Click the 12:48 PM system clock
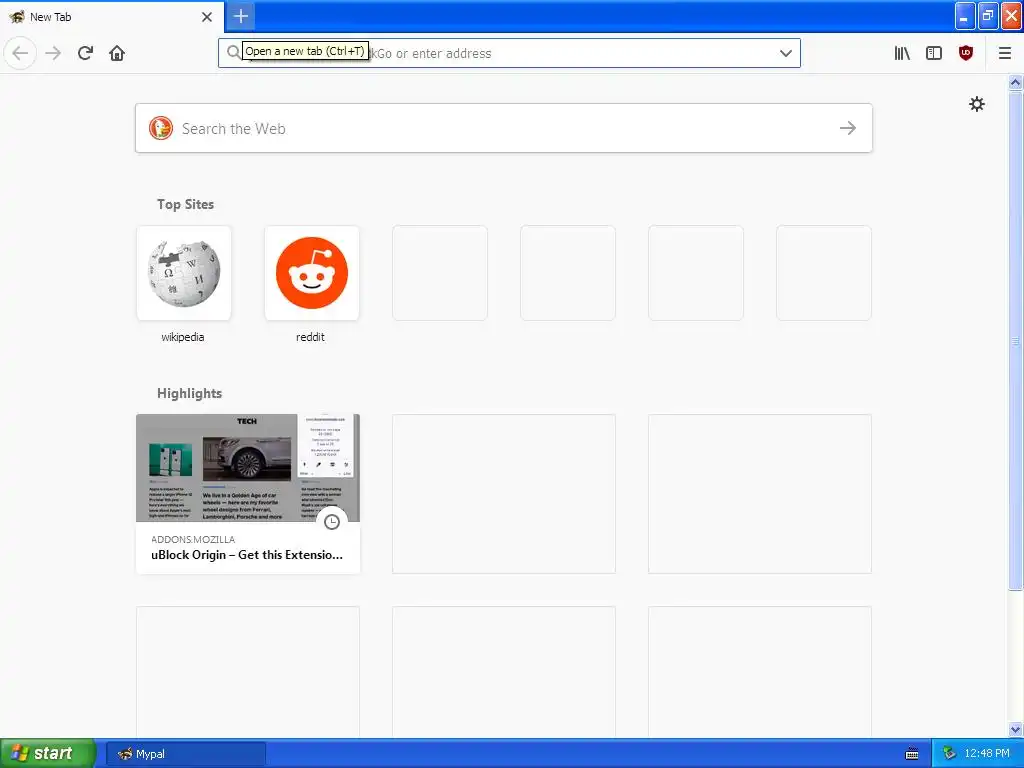 (987, 754)
